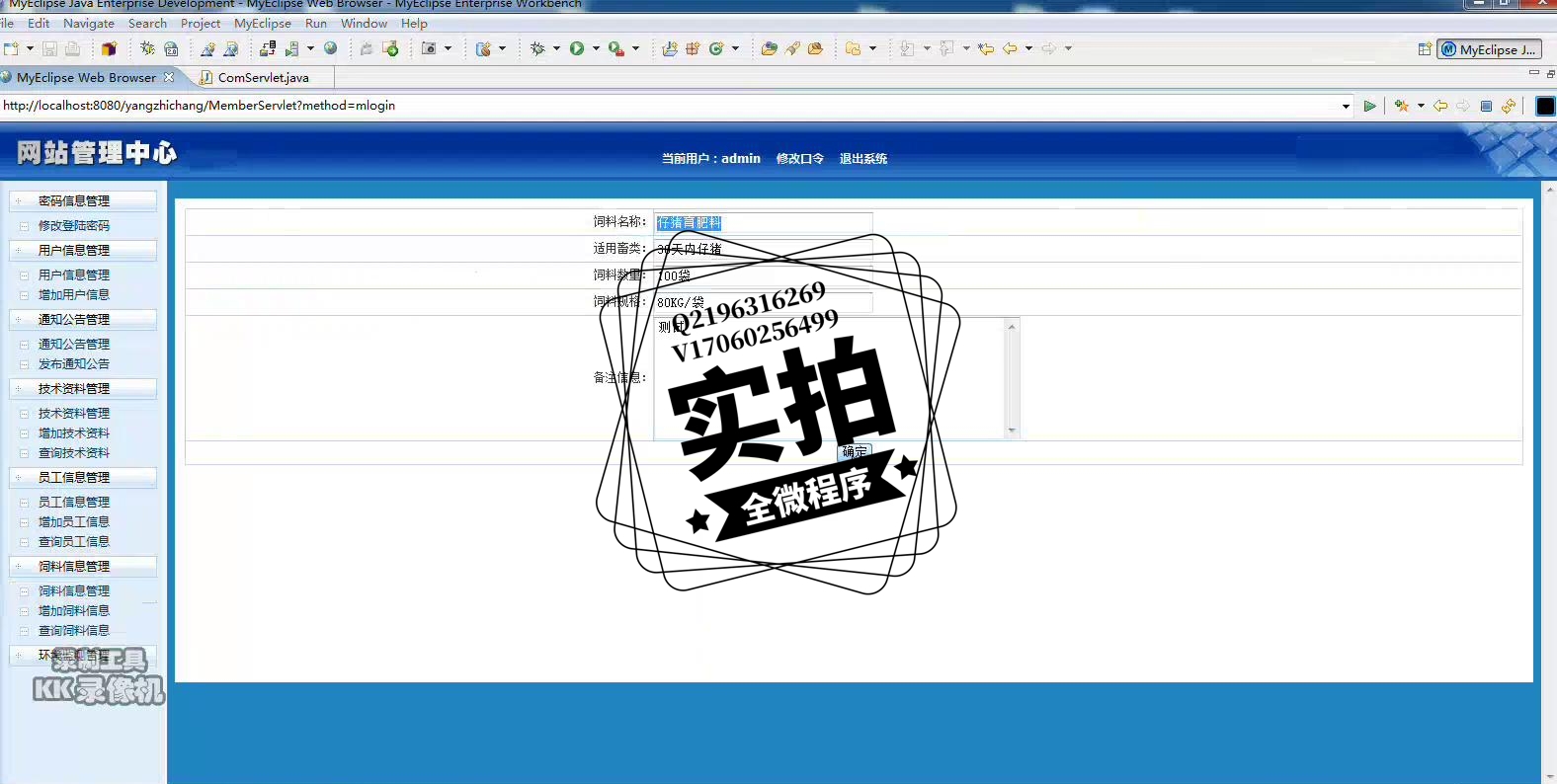This screenshot has width=1557, height=784.
Task: Open dropdown next to Back navigation arrow
Action: [1028, 48]
